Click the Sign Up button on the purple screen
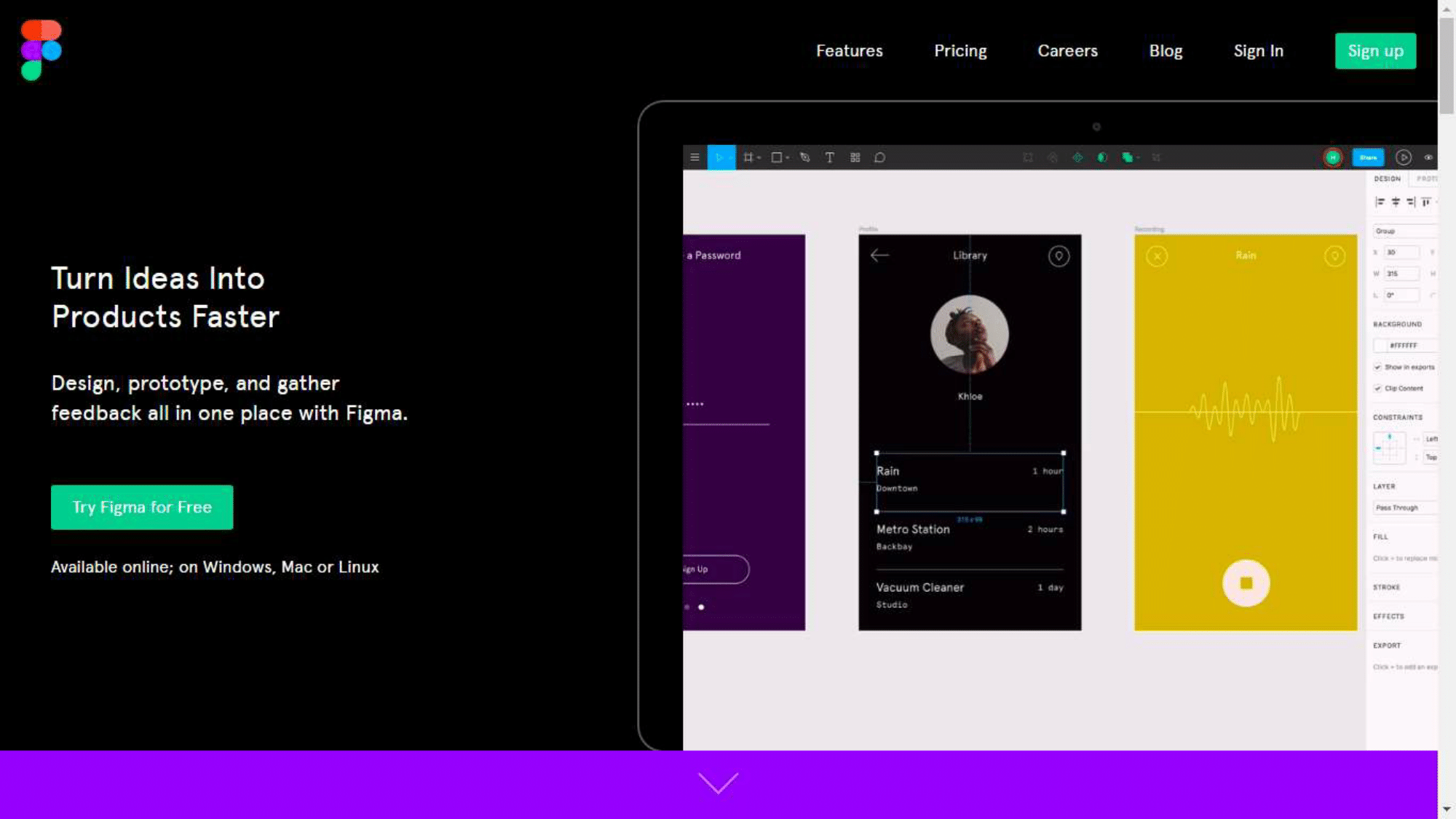The image size is (1456, 819). pos(716,569)
